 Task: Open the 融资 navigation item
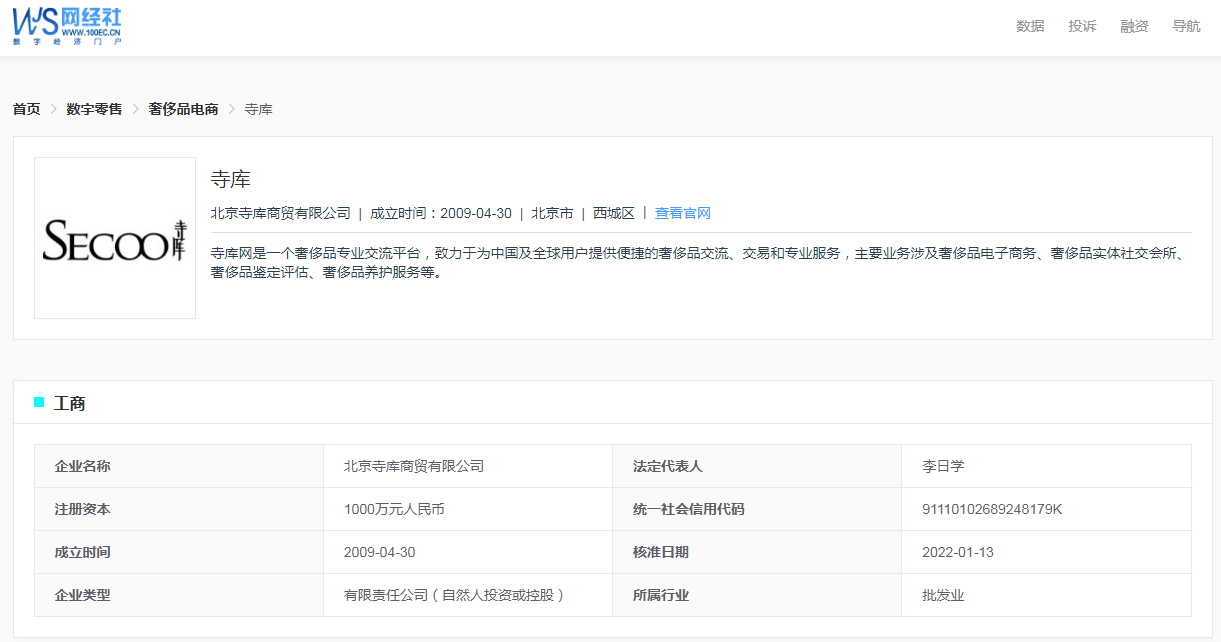pyautogui.click(x=1134, y=26)
